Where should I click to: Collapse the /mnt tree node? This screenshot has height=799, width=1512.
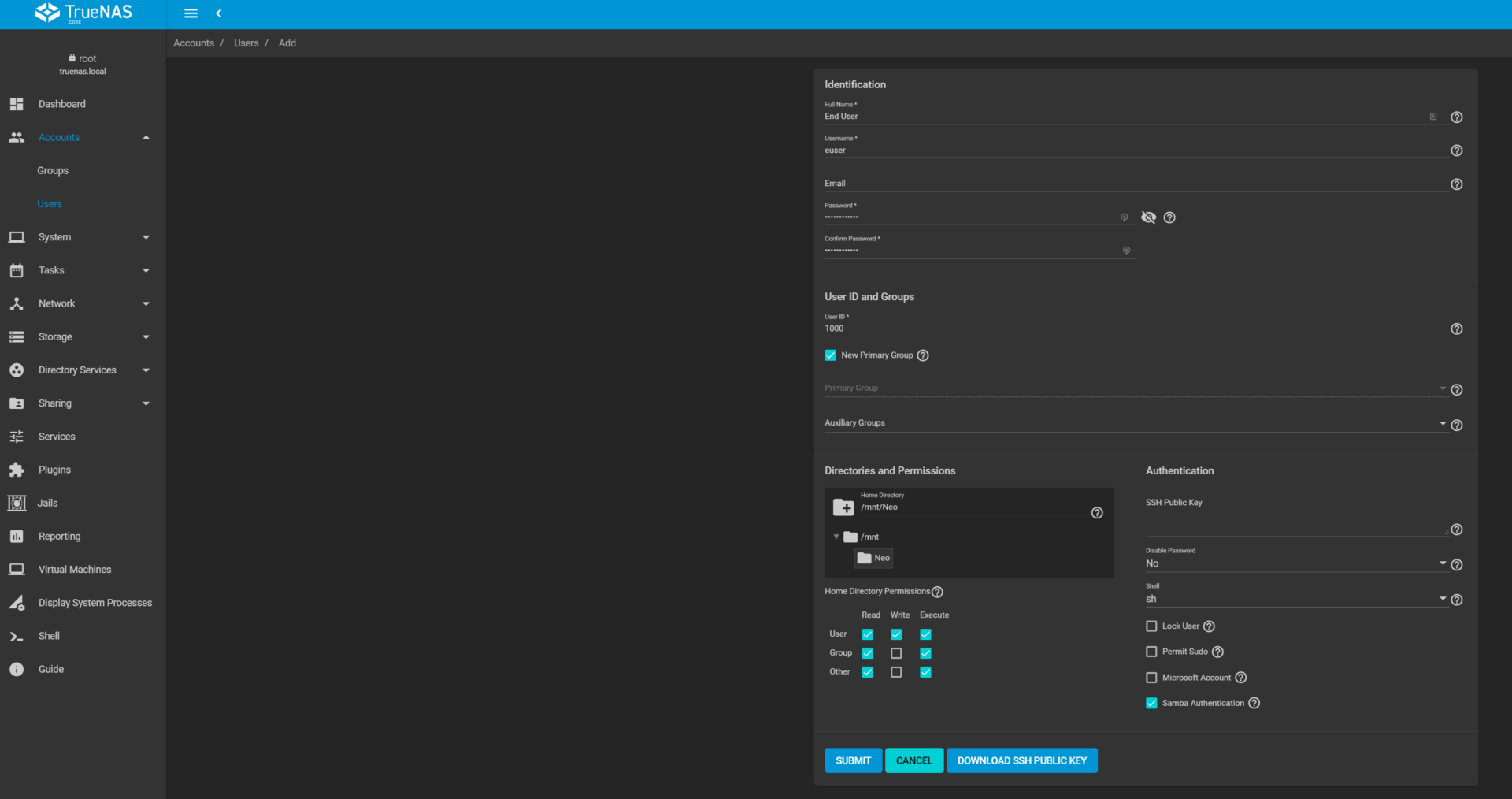(x=836, y=537)
